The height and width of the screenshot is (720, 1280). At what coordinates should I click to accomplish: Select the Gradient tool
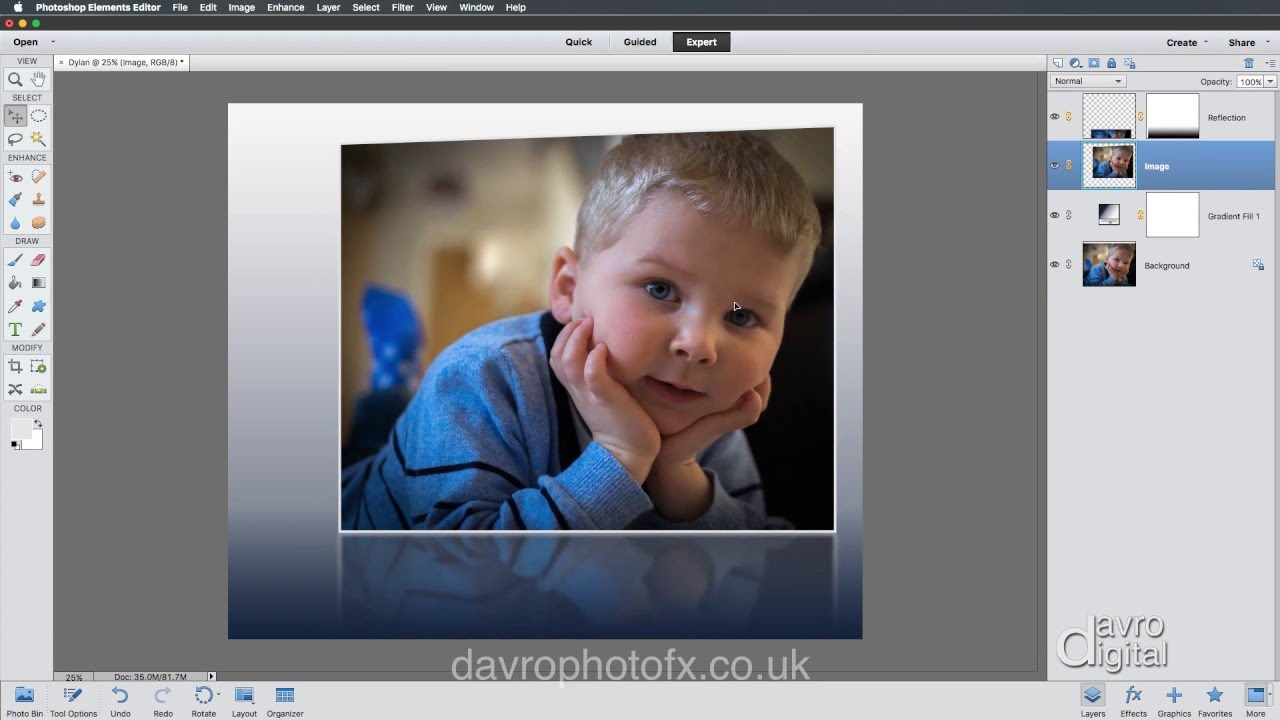pos(38,283)
